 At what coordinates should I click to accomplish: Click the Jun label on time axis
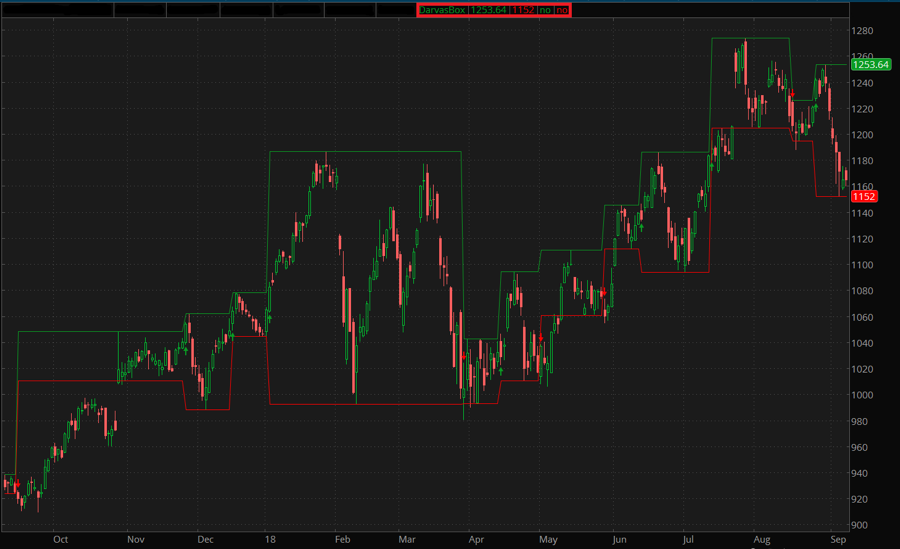tap(619, 539)
